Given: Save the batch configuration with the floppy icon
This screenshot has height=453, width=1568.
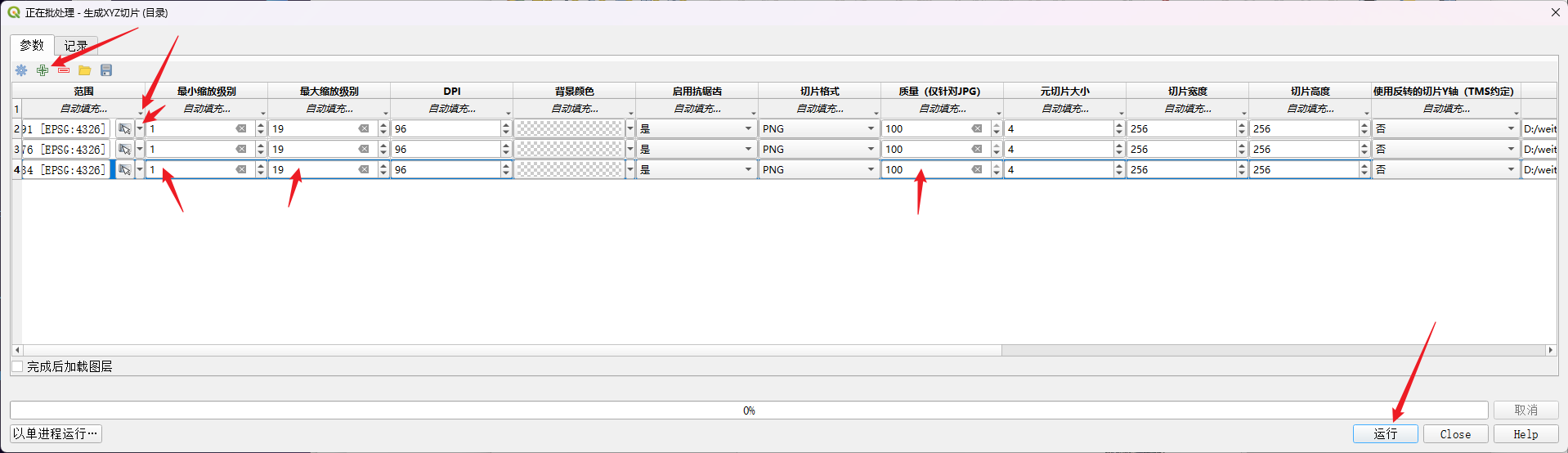Looking at the screenshot, I should pos(106,70).
